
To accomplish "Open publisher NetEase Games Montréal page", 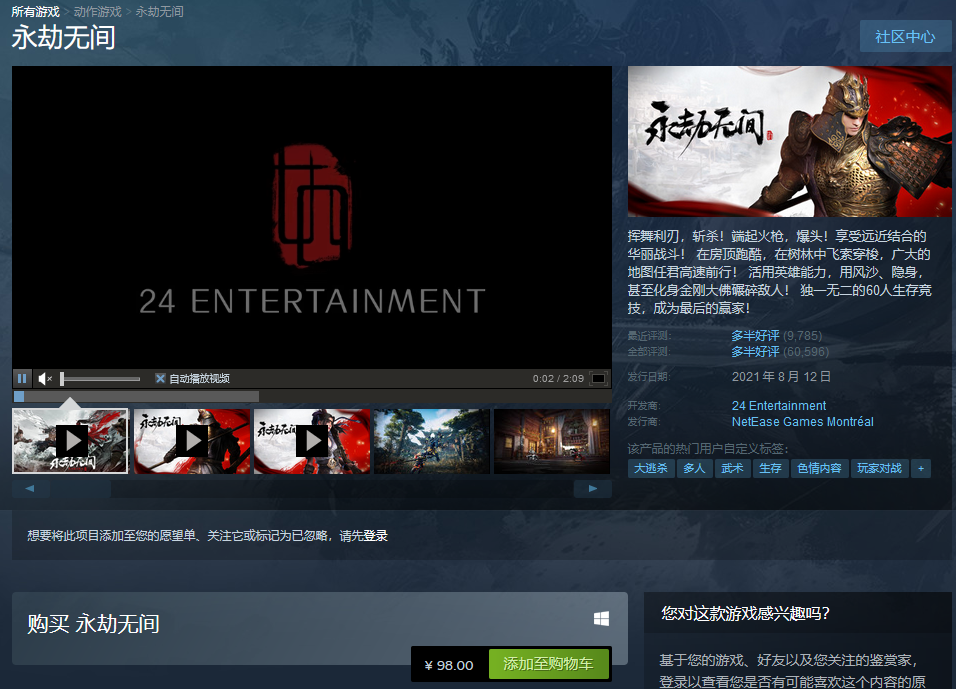I will tap(802, 421).
